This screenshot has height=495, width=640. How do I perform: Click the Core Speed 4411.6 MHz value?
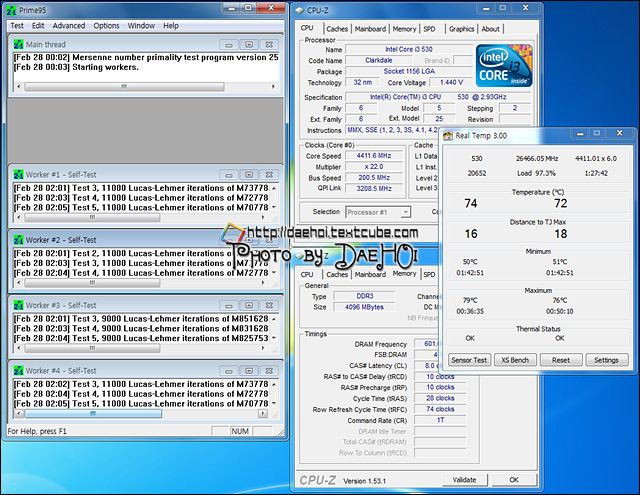[373, 156]
